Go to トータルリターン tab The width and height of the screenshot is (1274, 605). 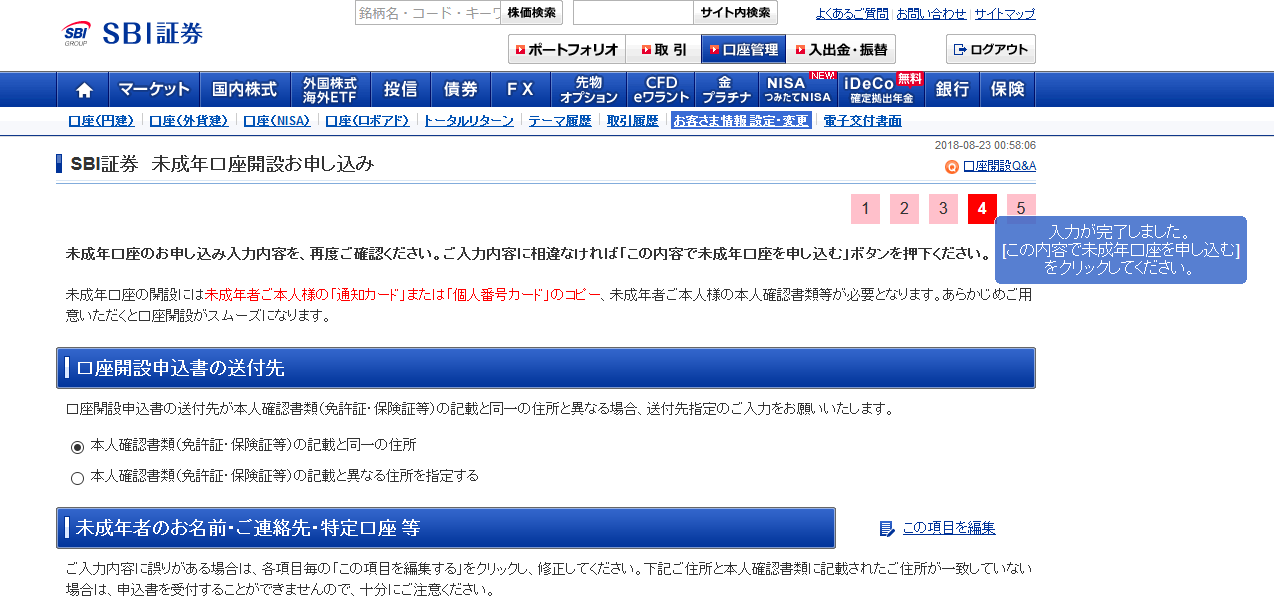[469, 121]
